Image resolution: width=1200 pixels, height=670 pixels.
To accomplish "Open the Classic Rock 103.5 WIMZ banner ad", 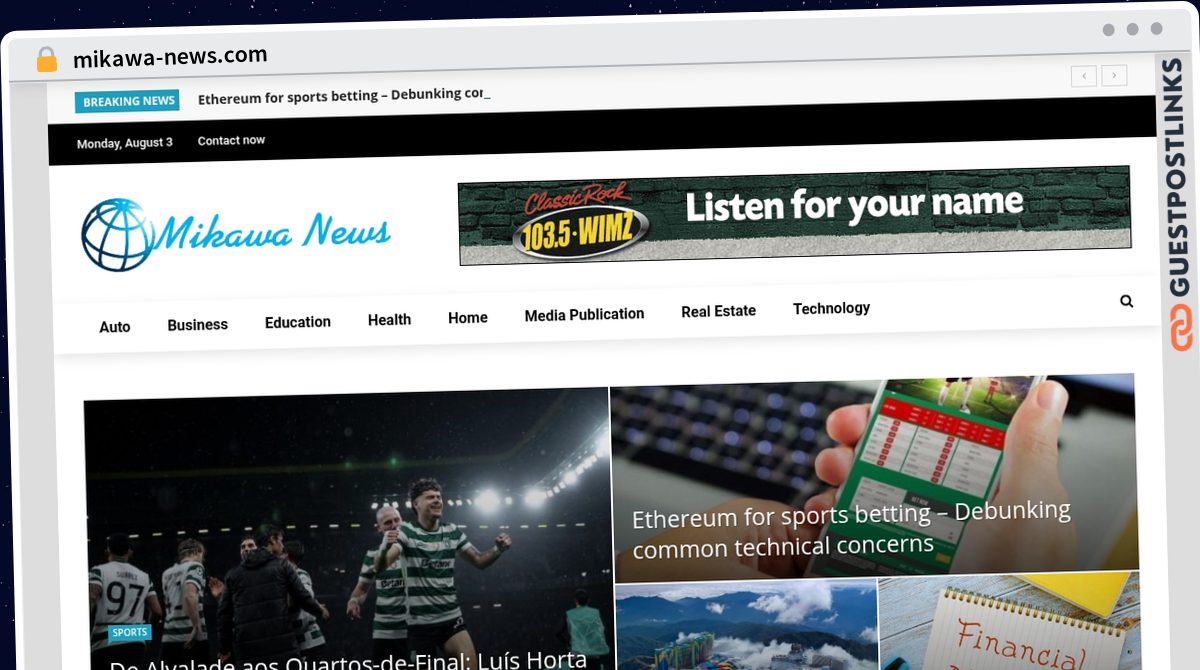I will pyautogui.click(x=795, y=215).
